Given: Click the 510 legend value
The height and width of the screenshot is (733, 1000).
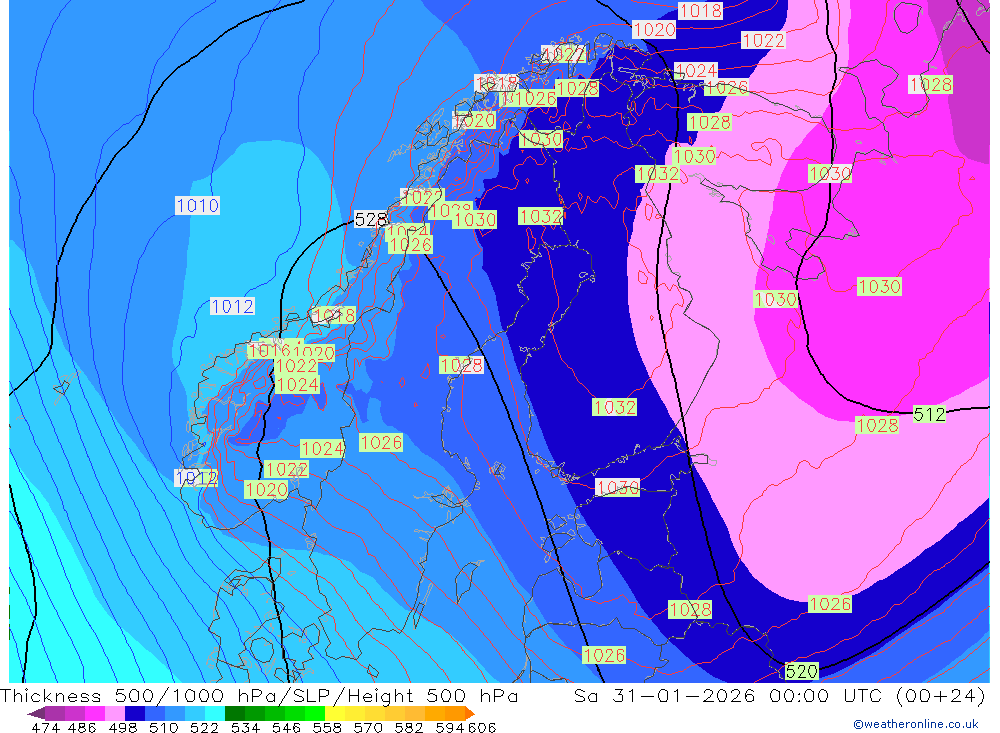Looking at the screenshot, I should pos(163,727).
